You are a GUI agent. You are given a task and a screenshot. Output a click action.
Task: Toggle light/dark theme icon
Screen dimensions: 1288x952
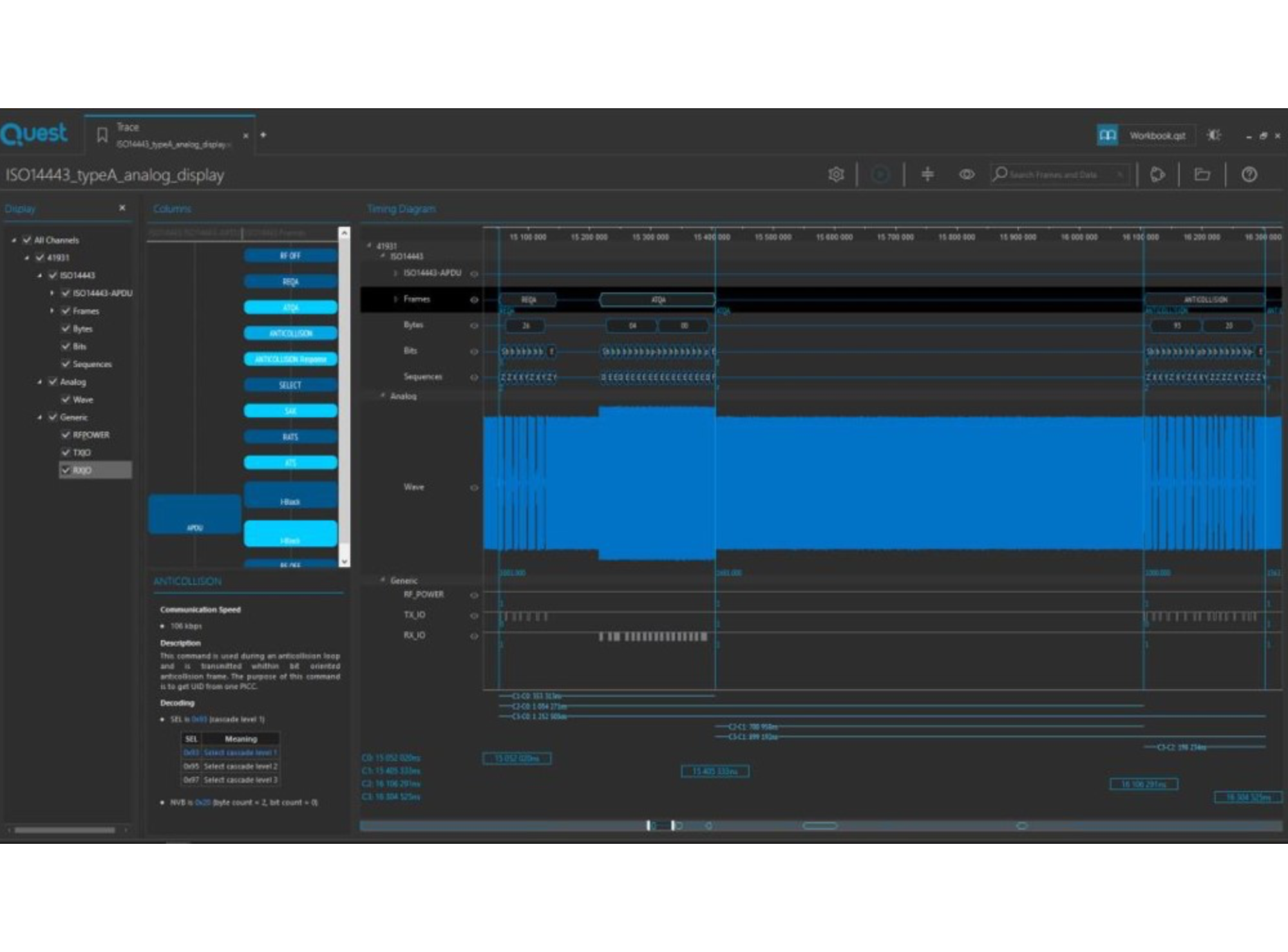1214,135
